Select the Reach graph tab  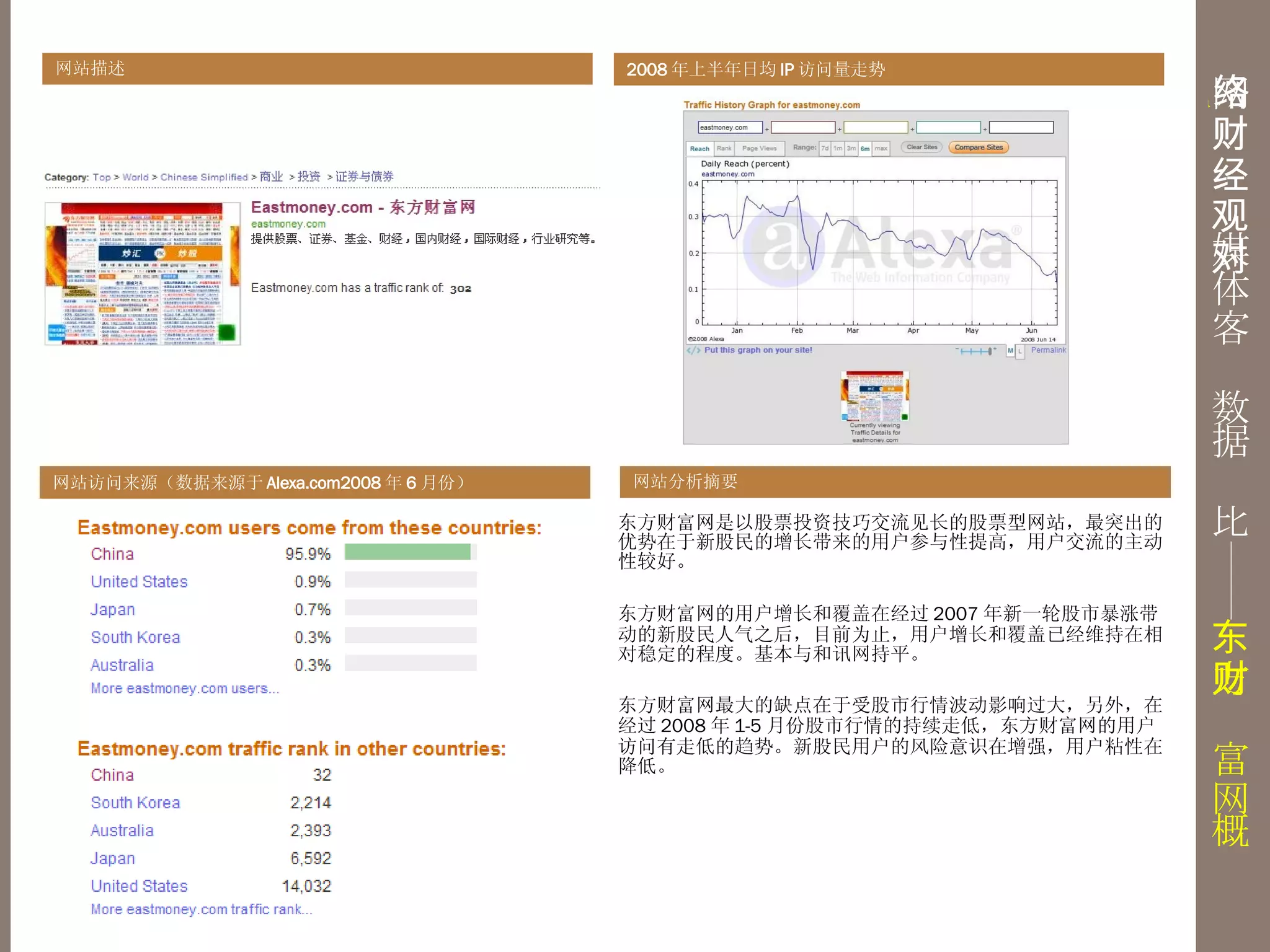point(699,149)
